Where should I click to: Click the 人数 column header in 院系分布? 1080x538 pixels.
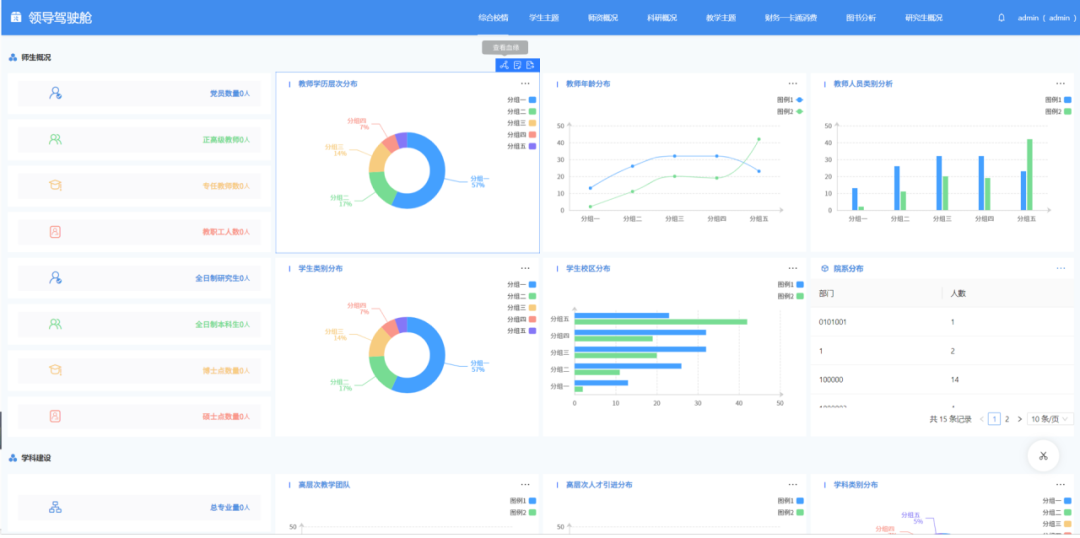[x=957, y=293]
